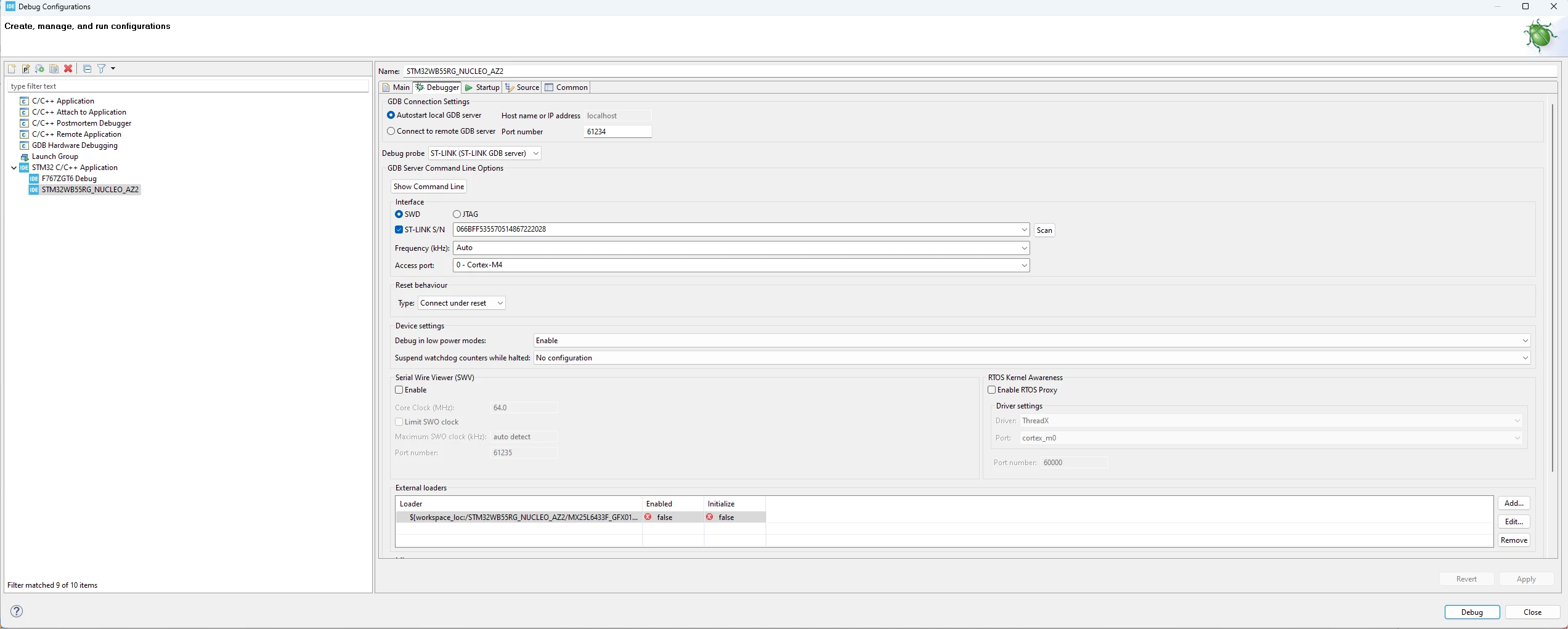Open the filter options dropdown arrow
Screen dimensions: 1568x629
113,69
